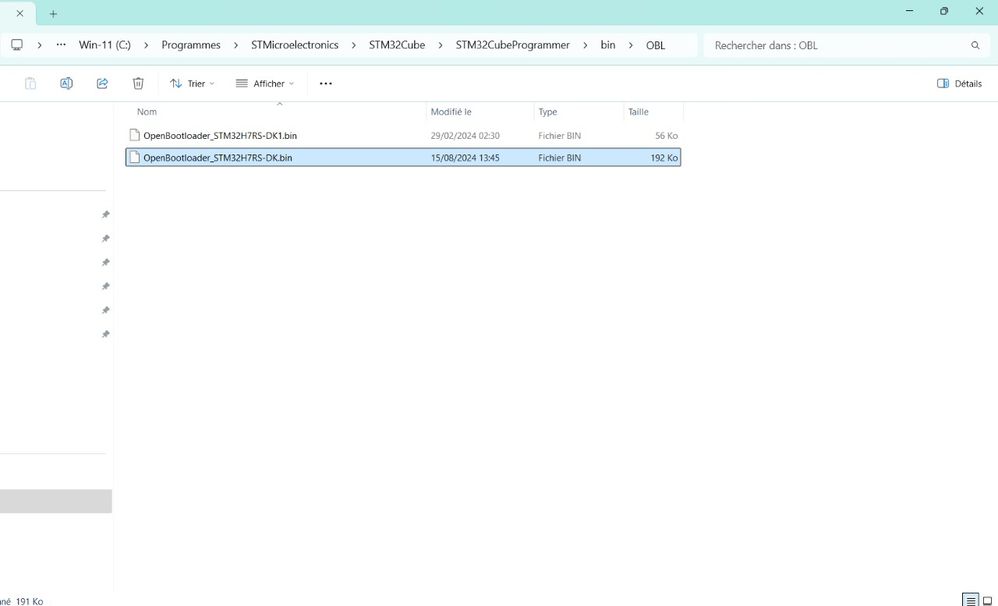Show hidden breadcrumb folders via the ellipsis

click(x=61, y=45)
